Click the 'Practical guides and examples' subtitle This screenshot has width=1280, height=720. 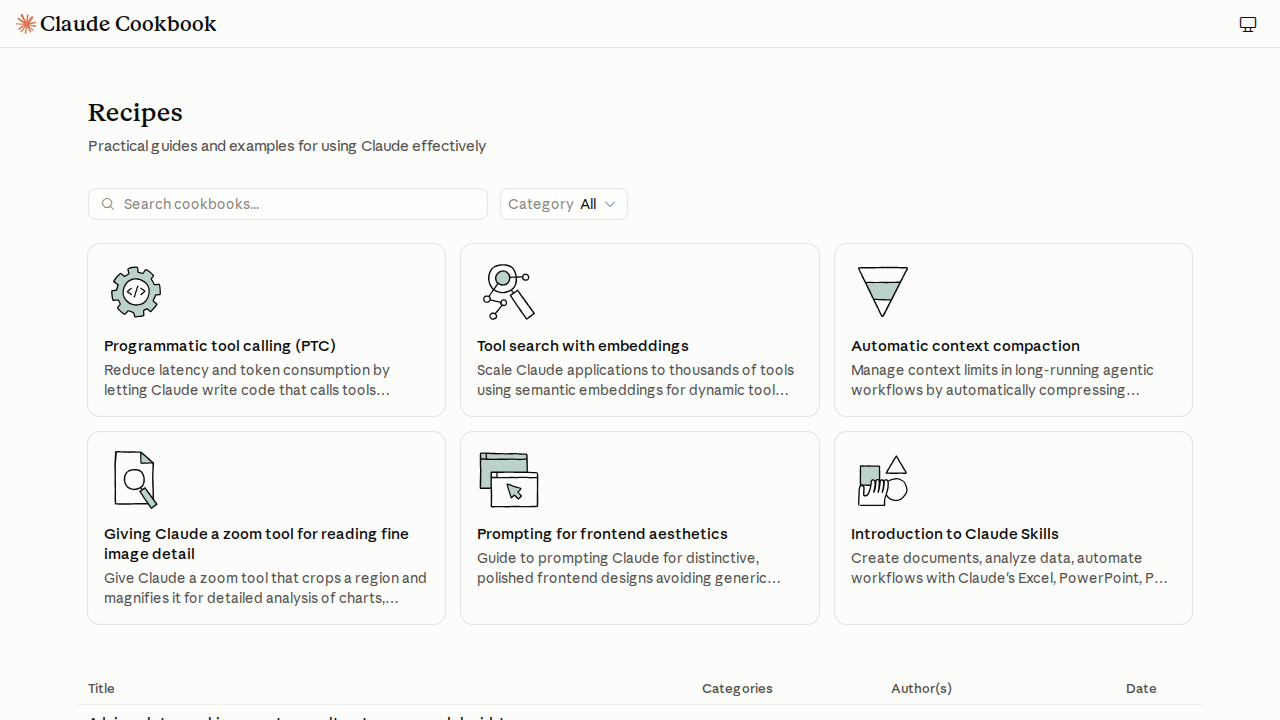tap(287, 146)
